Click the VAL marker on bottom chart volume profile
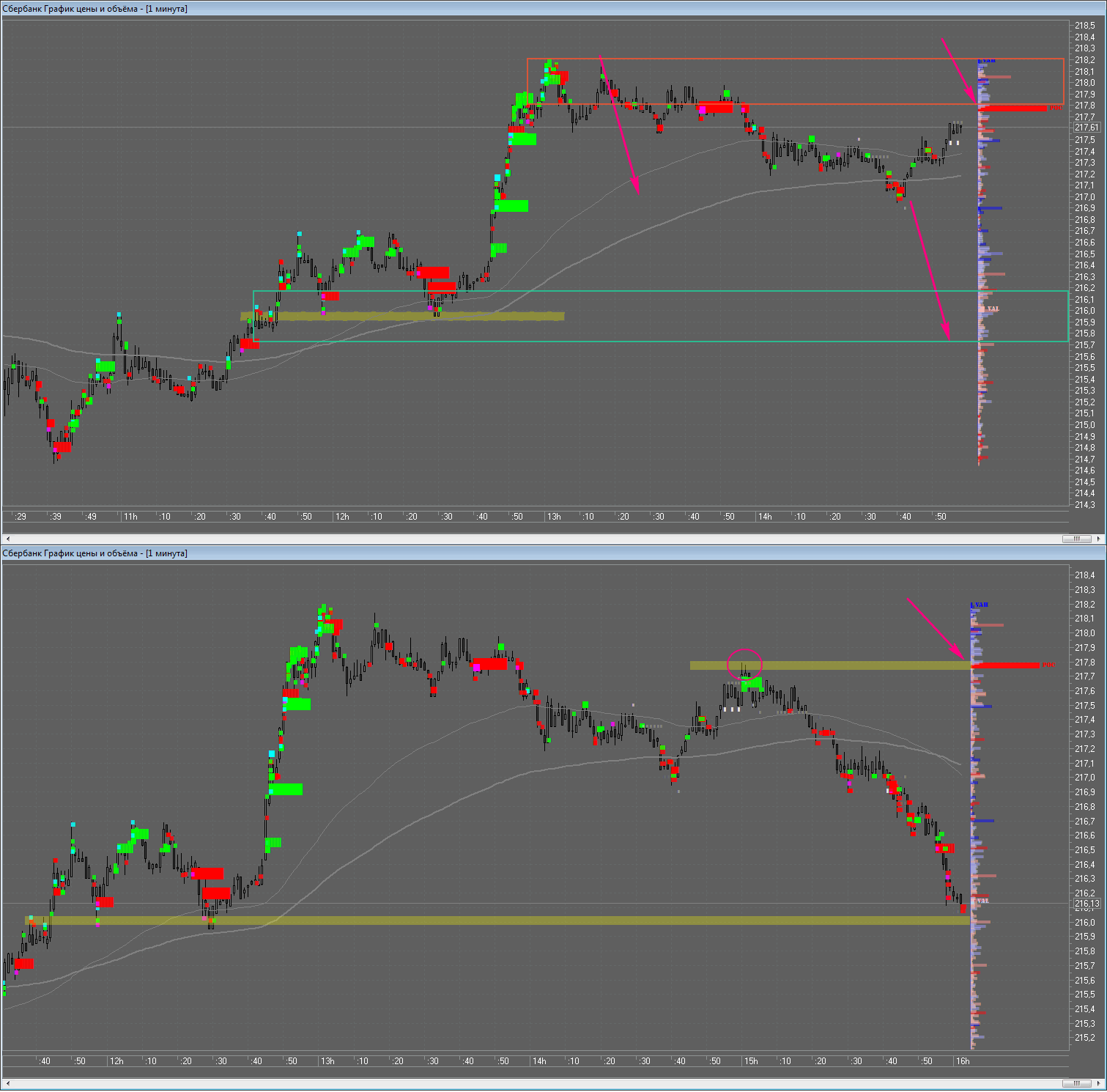The width and height of the screenshot is (1107, 1092). coord(983,901)
